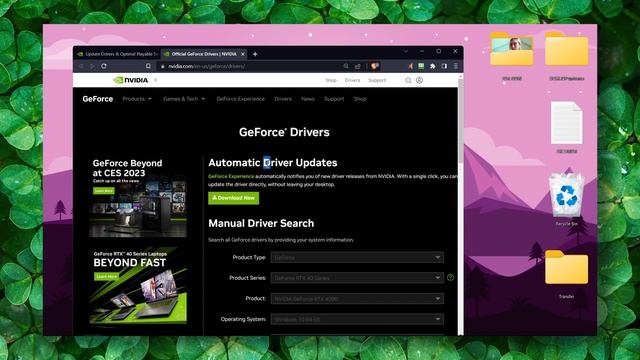Open Drivers in GeForce nav bar
Image resolution: width=640 pixels, height=360 pixels.
click(x=283, y=99)
